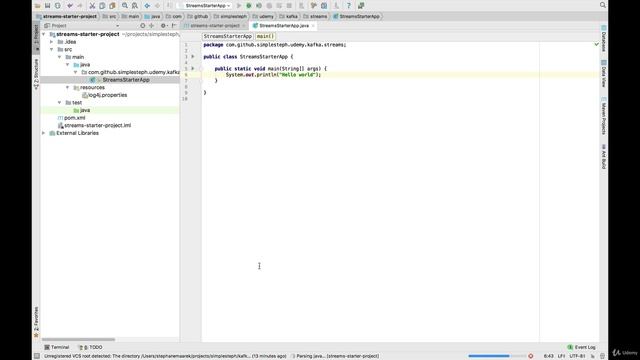Click the Run with Coverage icon
Image resolution: width=640 pixels, height=360 pixels.
(259, 6)
